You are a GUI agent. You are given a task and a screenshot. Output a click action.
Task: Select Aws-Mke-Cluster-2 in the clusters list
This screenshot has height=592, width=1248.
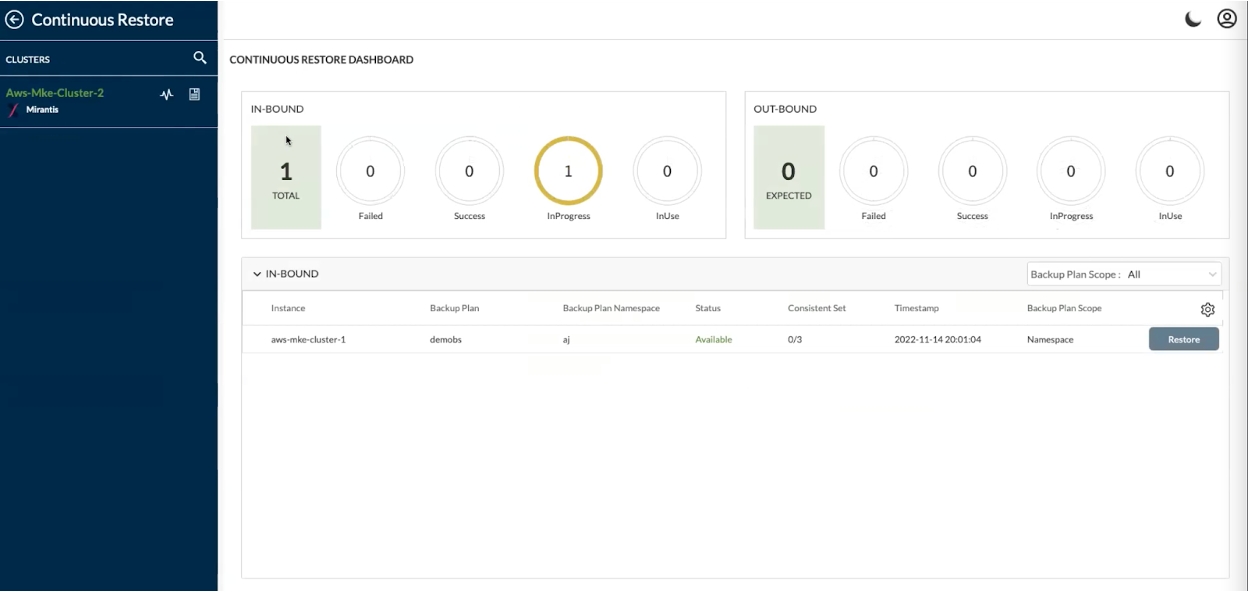(55, 93)
